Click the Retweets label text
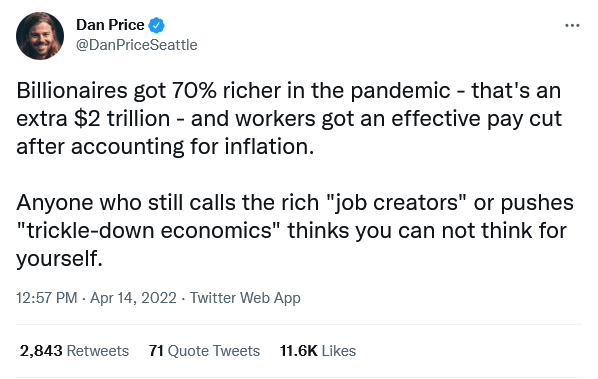The width and height of the screenshot is (598, 379). tap(98, 351)
